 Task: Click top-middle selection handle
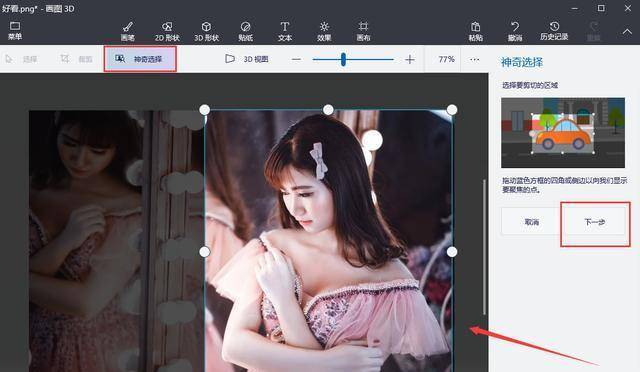(x=328, y=109)
